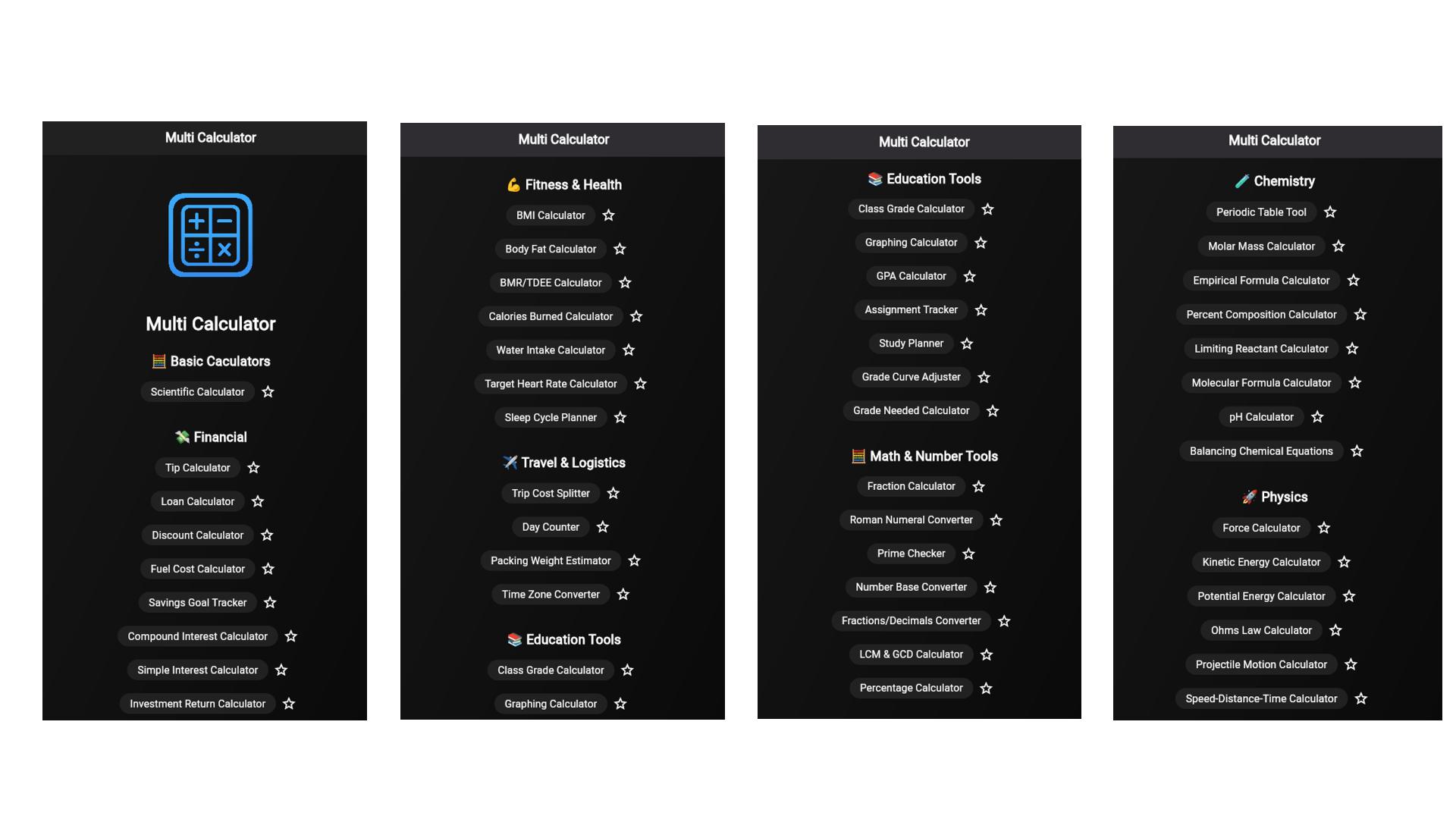
Task: Click the blue Multi Calculator app logo
Action: coord(211,235)
